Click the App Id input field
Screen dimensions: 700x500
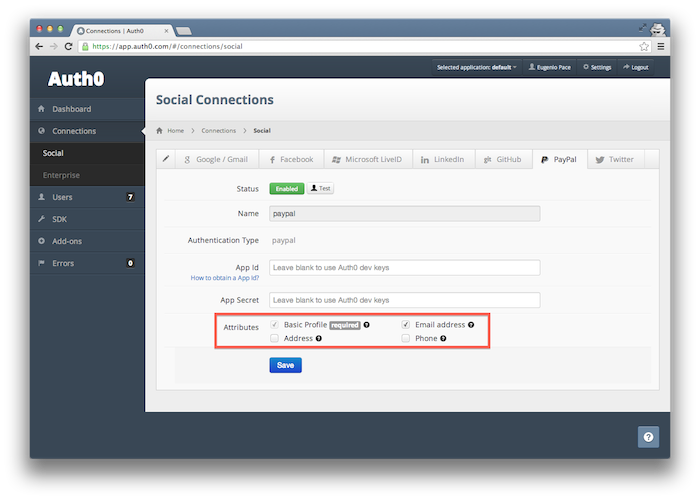(x=404, y=267)
